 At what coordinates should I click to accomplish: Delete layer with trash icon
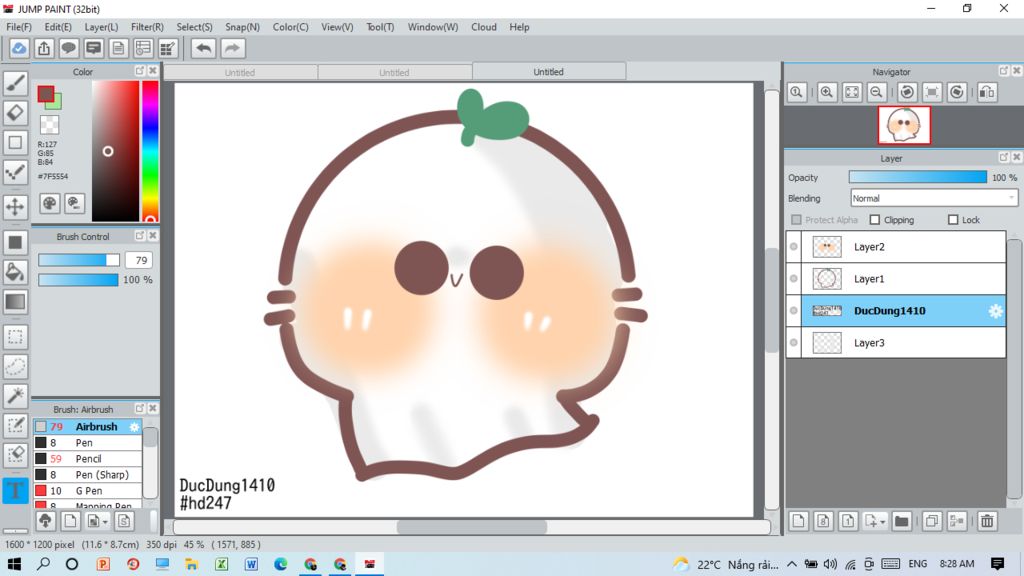tap(987, 520)
